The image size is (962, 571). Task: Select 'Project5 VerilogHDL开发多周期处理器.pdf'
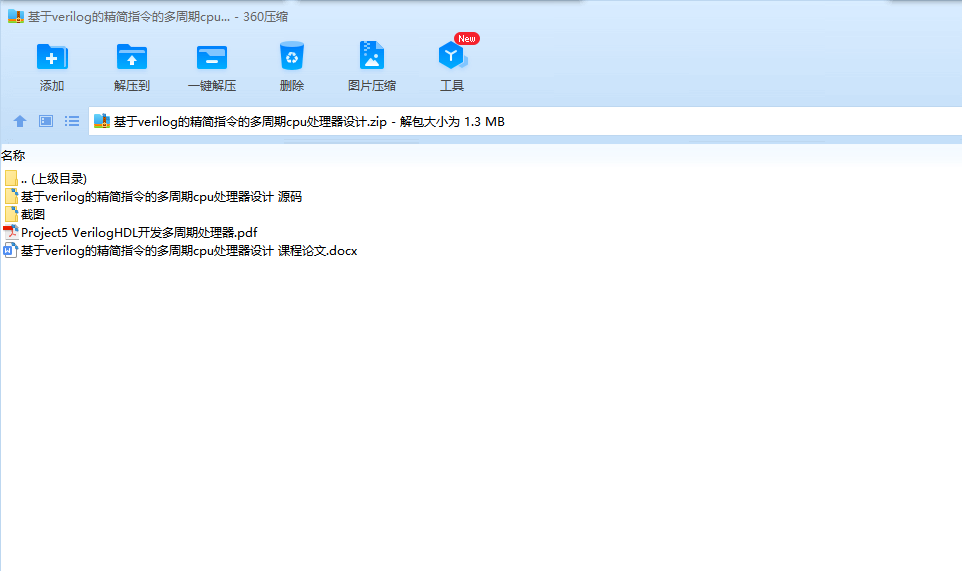coord(139,232)
